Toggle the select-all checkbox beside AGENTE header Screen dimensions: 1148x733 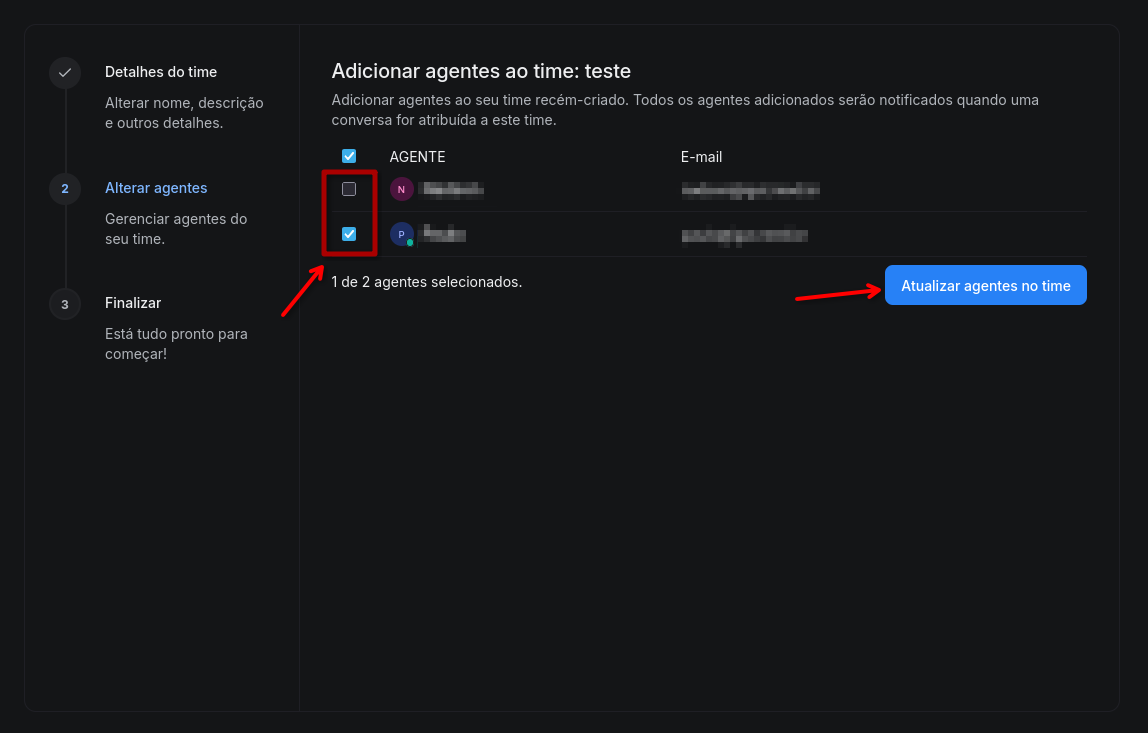click(x=349, y=156)
